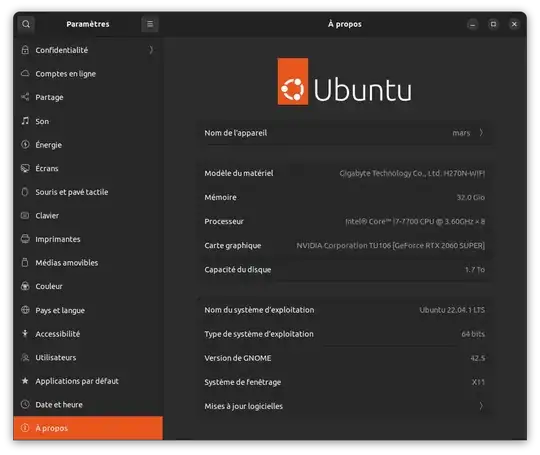Click the printer icon for Imprimantes
The width and height of the screenshot is (540, 455).
(25, 239)
